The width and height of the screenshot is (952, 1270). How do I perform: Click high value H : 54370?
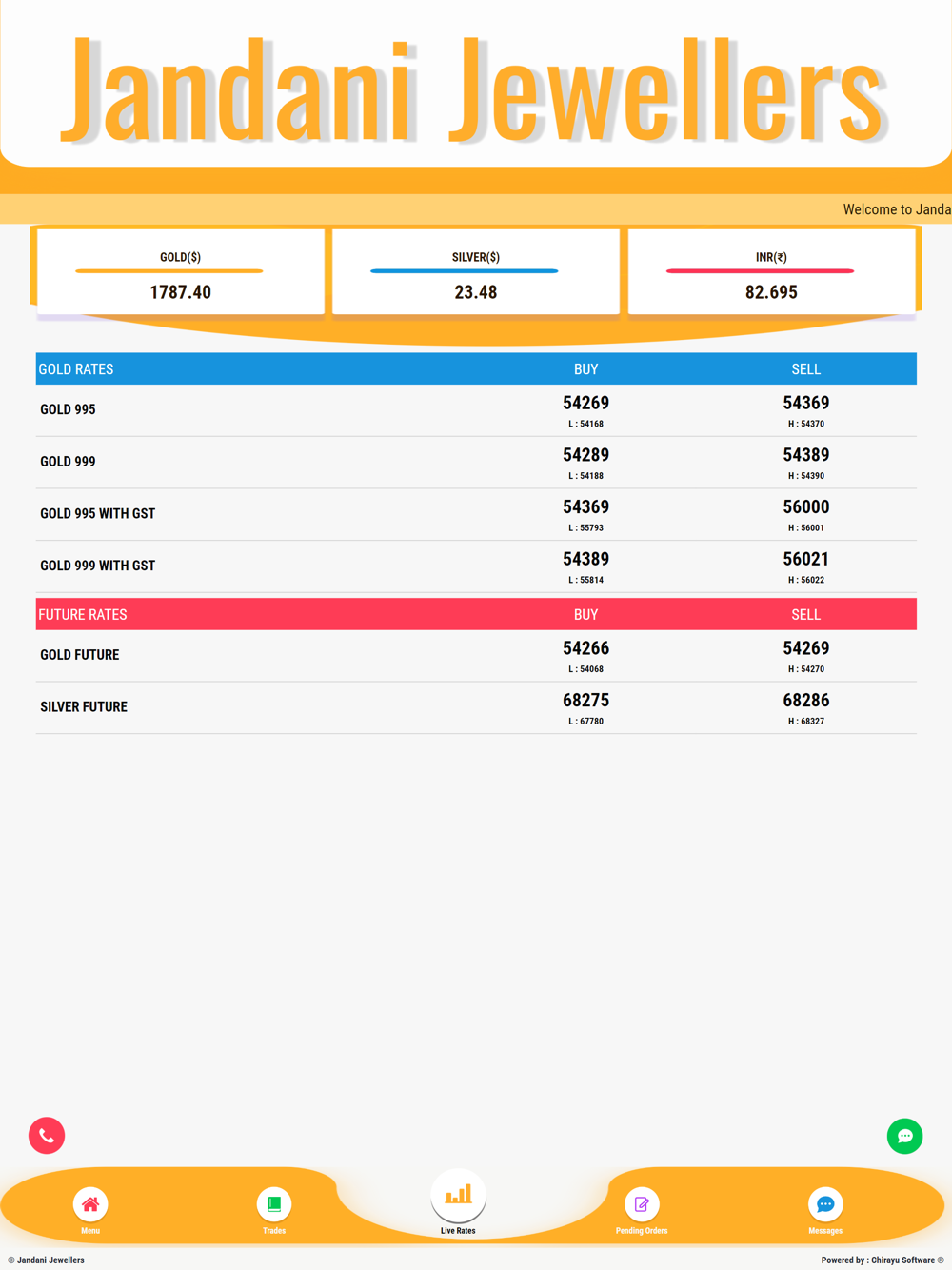[x=806, y=425]
